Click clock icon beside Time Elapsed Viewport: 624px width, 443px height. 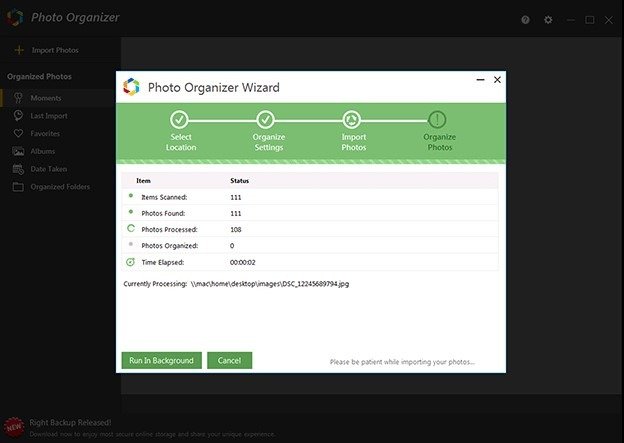point(131,262)
